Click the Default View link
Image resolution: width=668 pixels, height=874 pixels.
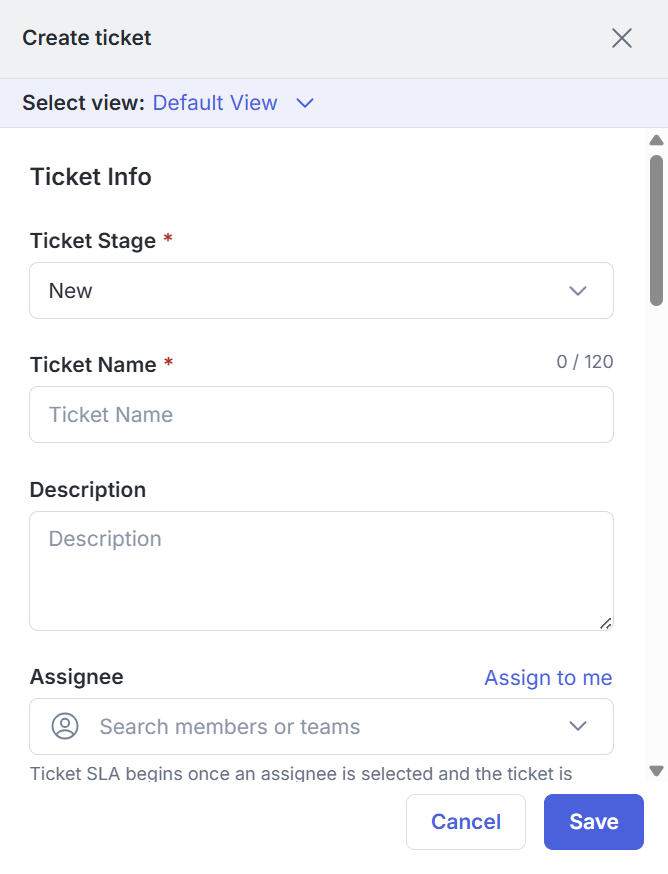click(x=214, y=103)
